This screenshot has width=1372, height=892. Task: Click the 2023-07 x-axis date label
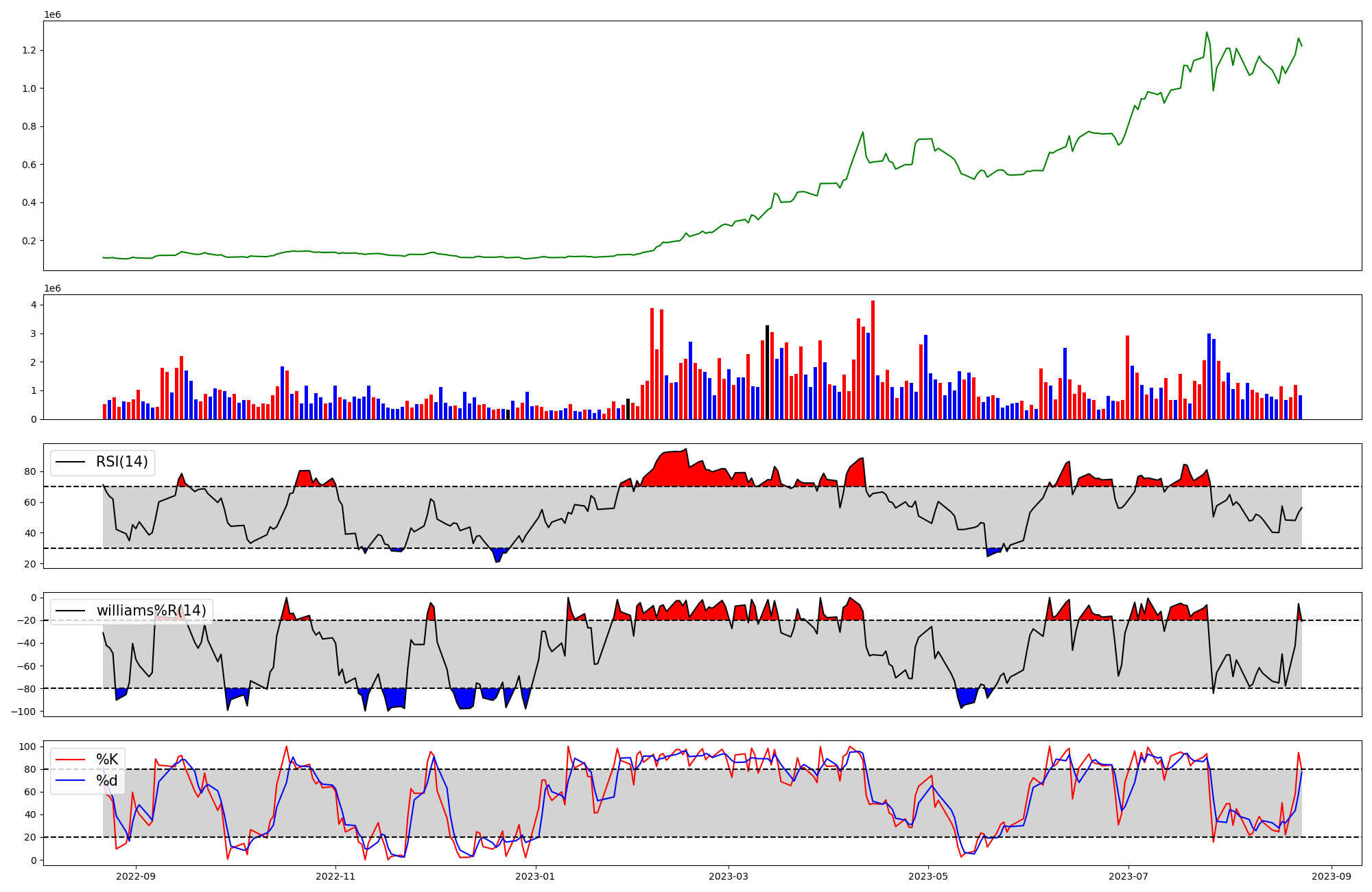[1128, 876]
